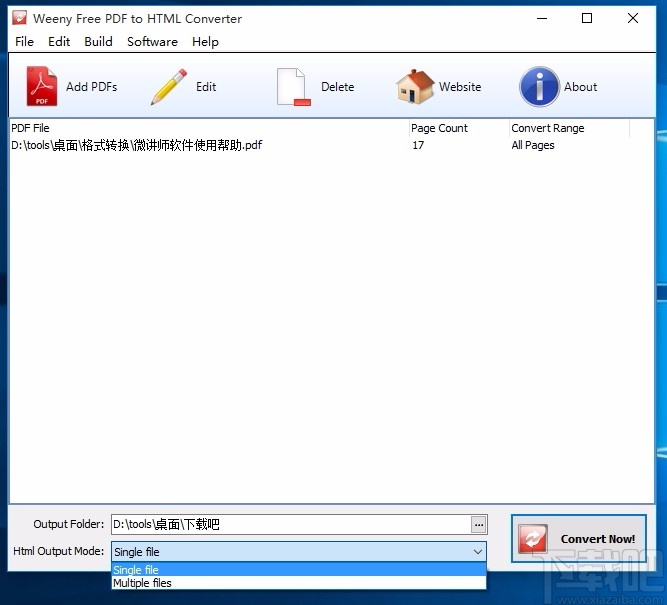This screenshot has width=667, height=605.
Task: Close the converter window
Action: 633,18
